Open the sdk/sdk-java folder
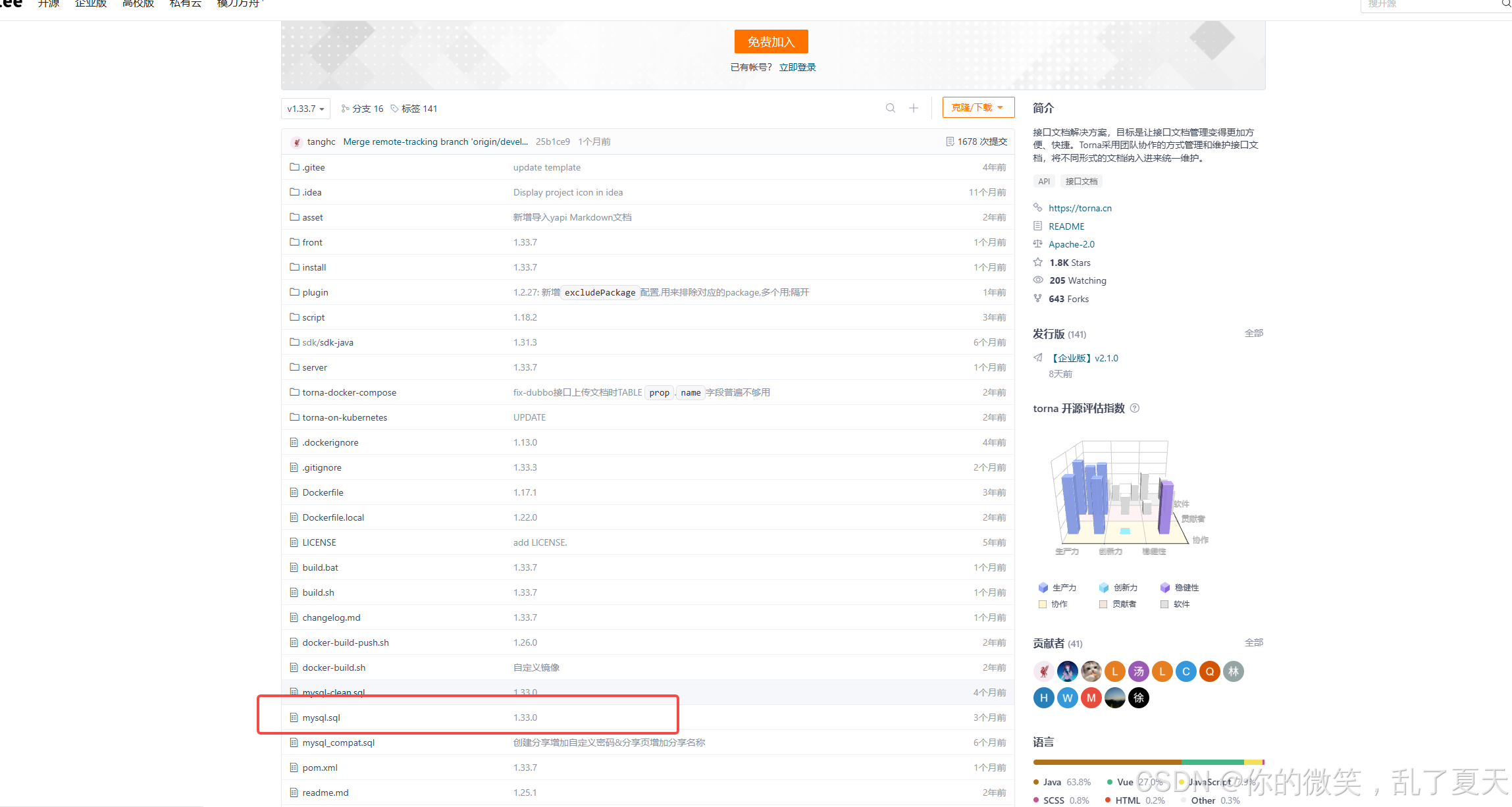 (x=328, y=342)
